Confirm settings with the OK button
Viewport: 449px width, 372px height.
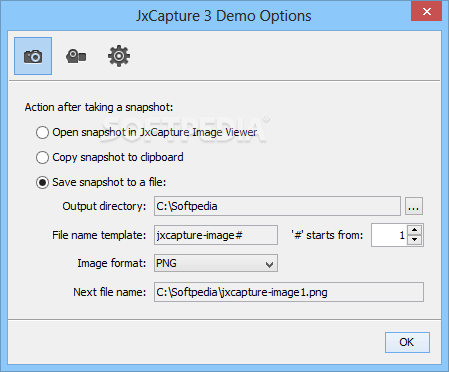407,342
